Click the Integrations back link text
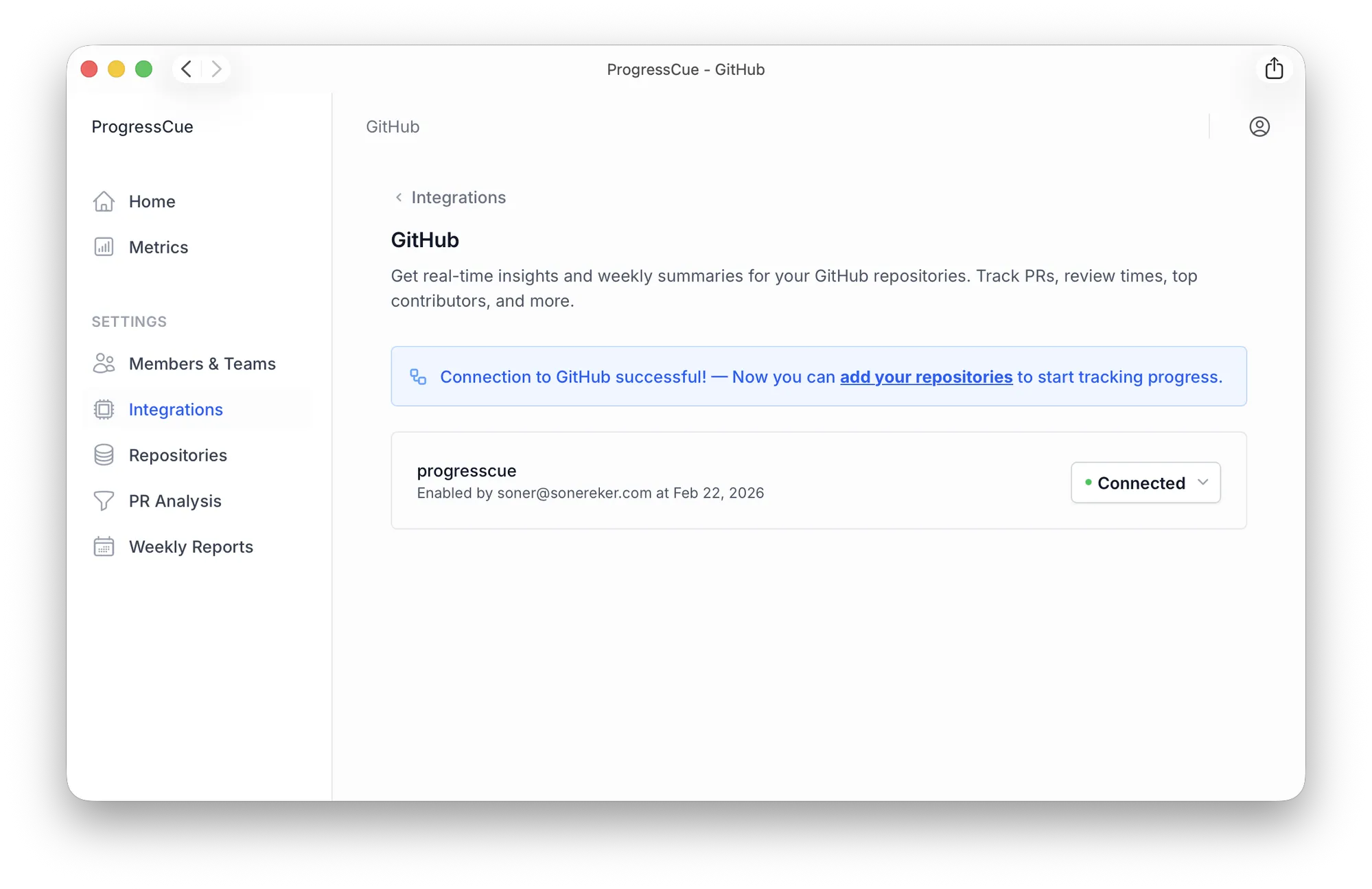This screenshot has width=1372, height=889. click(x=458, y=198)
